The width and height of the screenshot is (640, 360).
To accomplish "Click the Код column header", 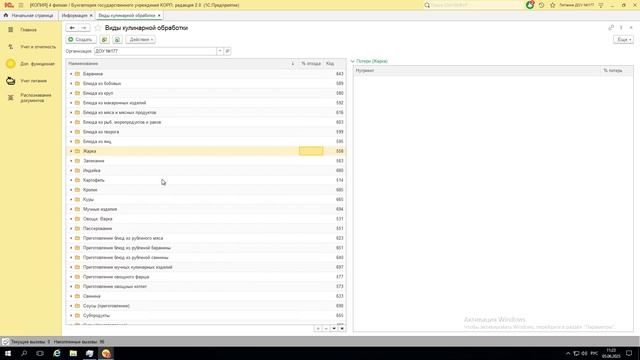I will click(x=334, y=64).
